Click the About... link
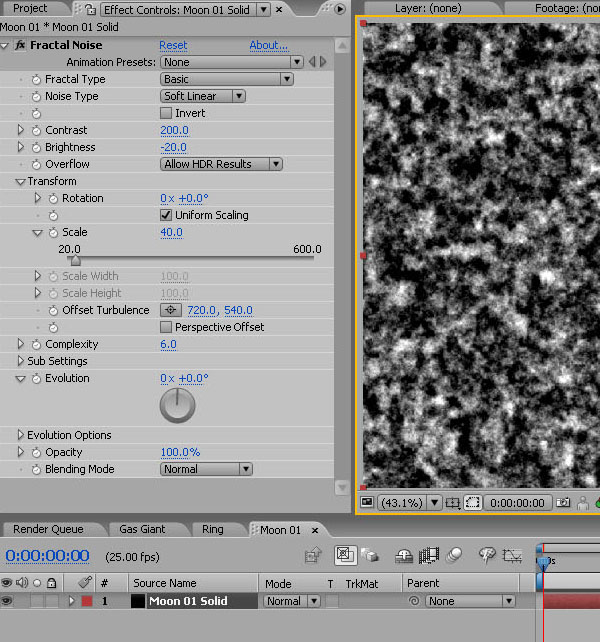This screenshot has width=600, height=642. pos(268,46)
